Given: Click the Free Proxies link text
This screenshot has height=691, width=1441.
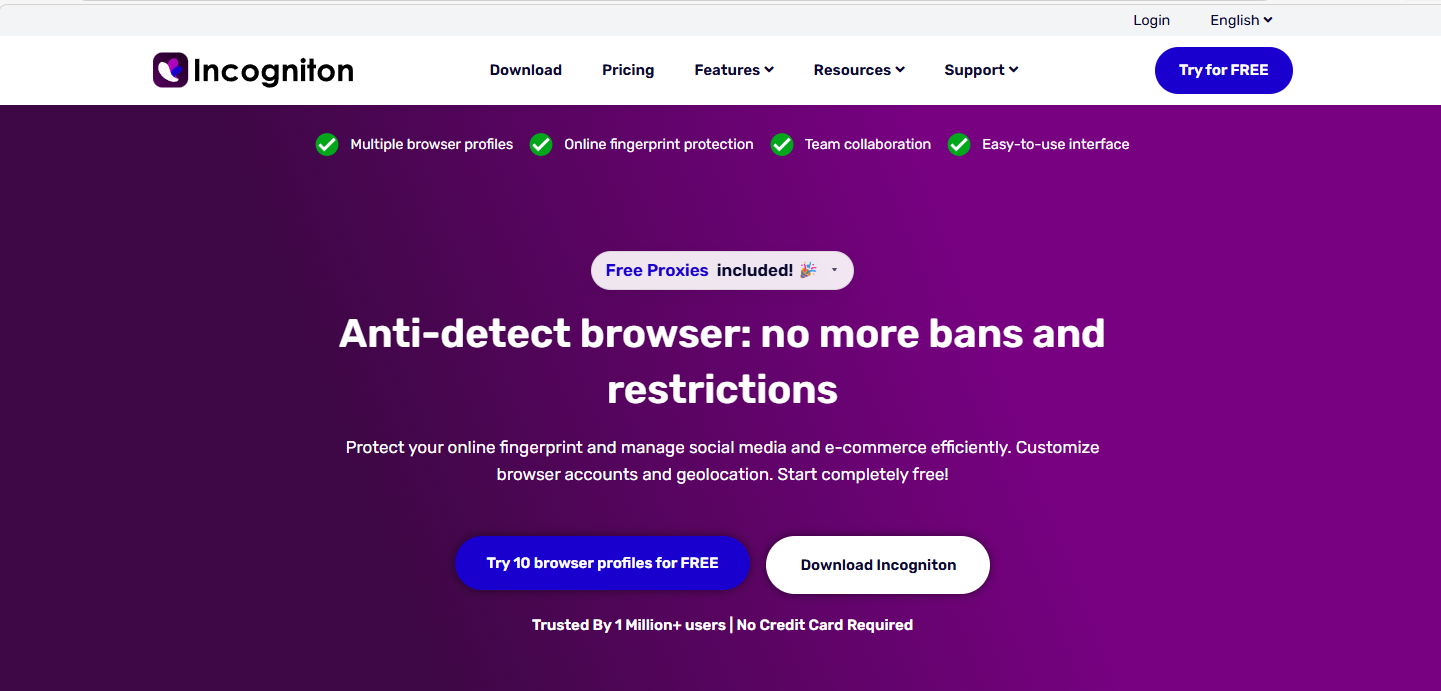Looking at the screenshot, I should point(657,270).
